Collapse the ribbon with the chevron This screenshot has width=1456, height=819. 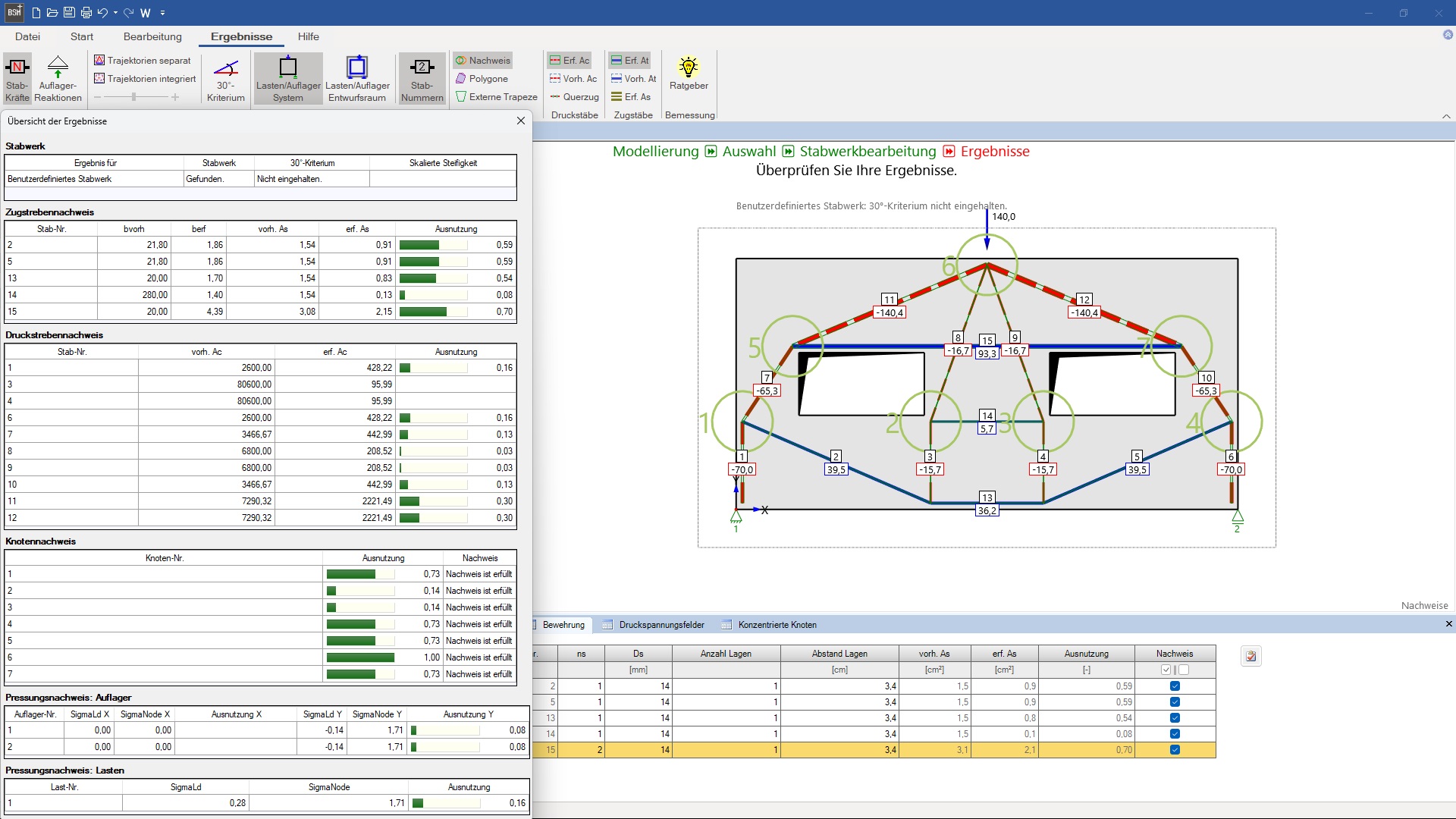[1446, 116]
